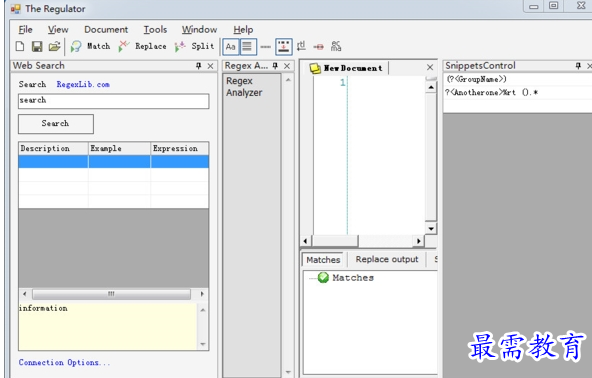The width and height of the screenshot is (592, 378).
Task: Open a file using the folder icon
Action: tap(54, 46)
